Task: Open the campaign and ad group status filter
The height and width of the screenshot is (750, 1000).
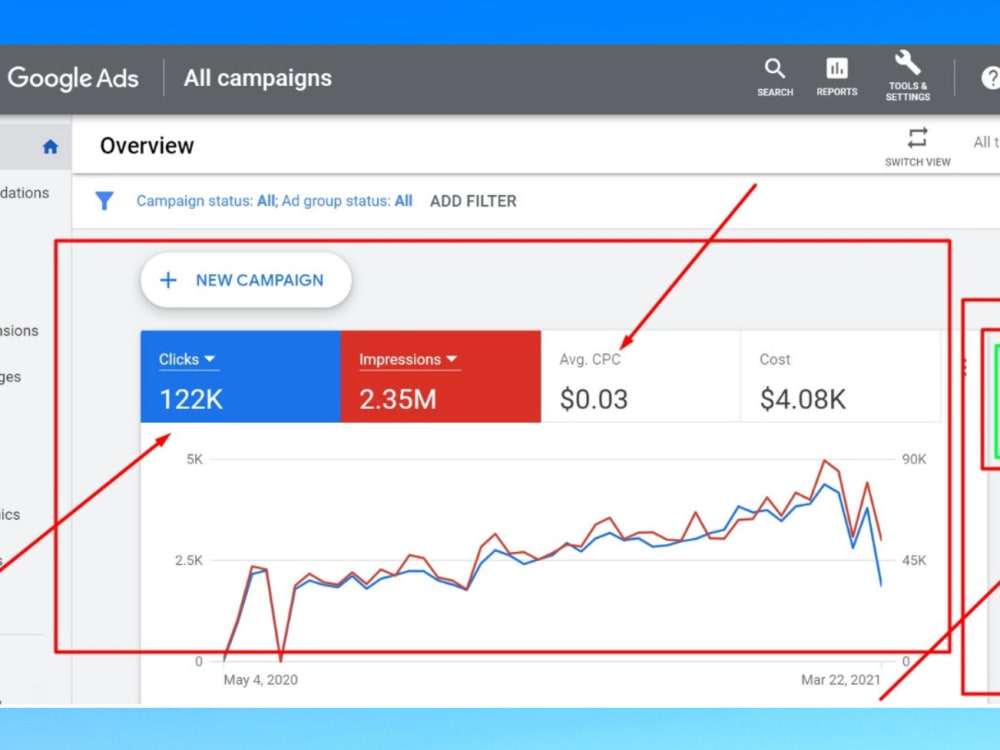Action: 274,201
